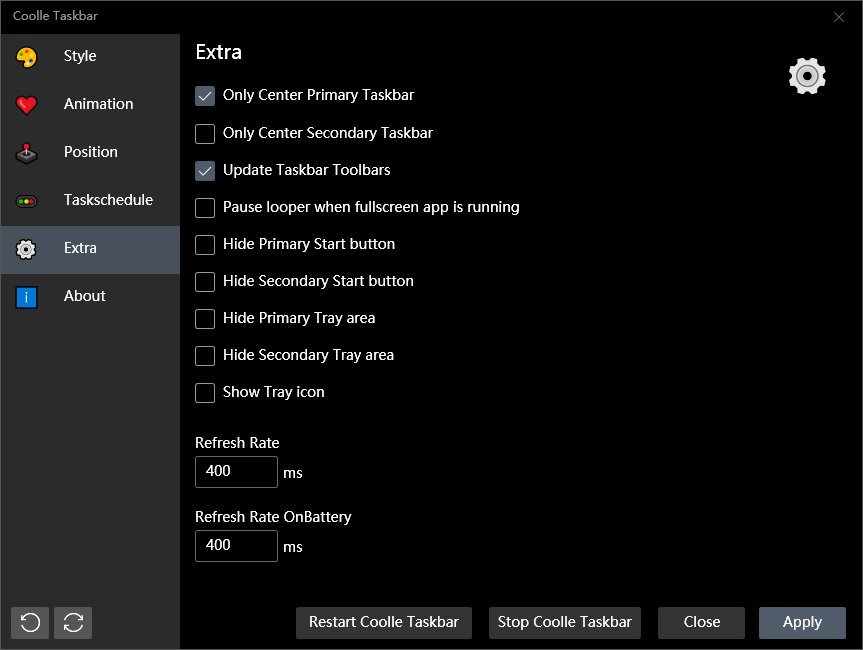Click the About info icon
The height and width of the screenshot is (650, 863).
point(27,297)
